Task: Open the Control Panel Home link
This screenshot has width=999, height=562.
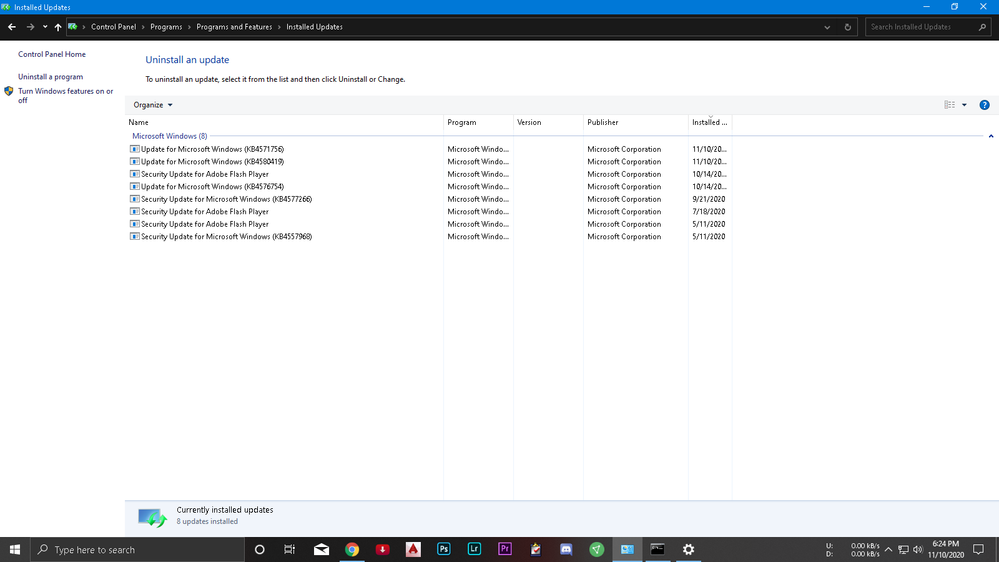Action: click(52, 54)
